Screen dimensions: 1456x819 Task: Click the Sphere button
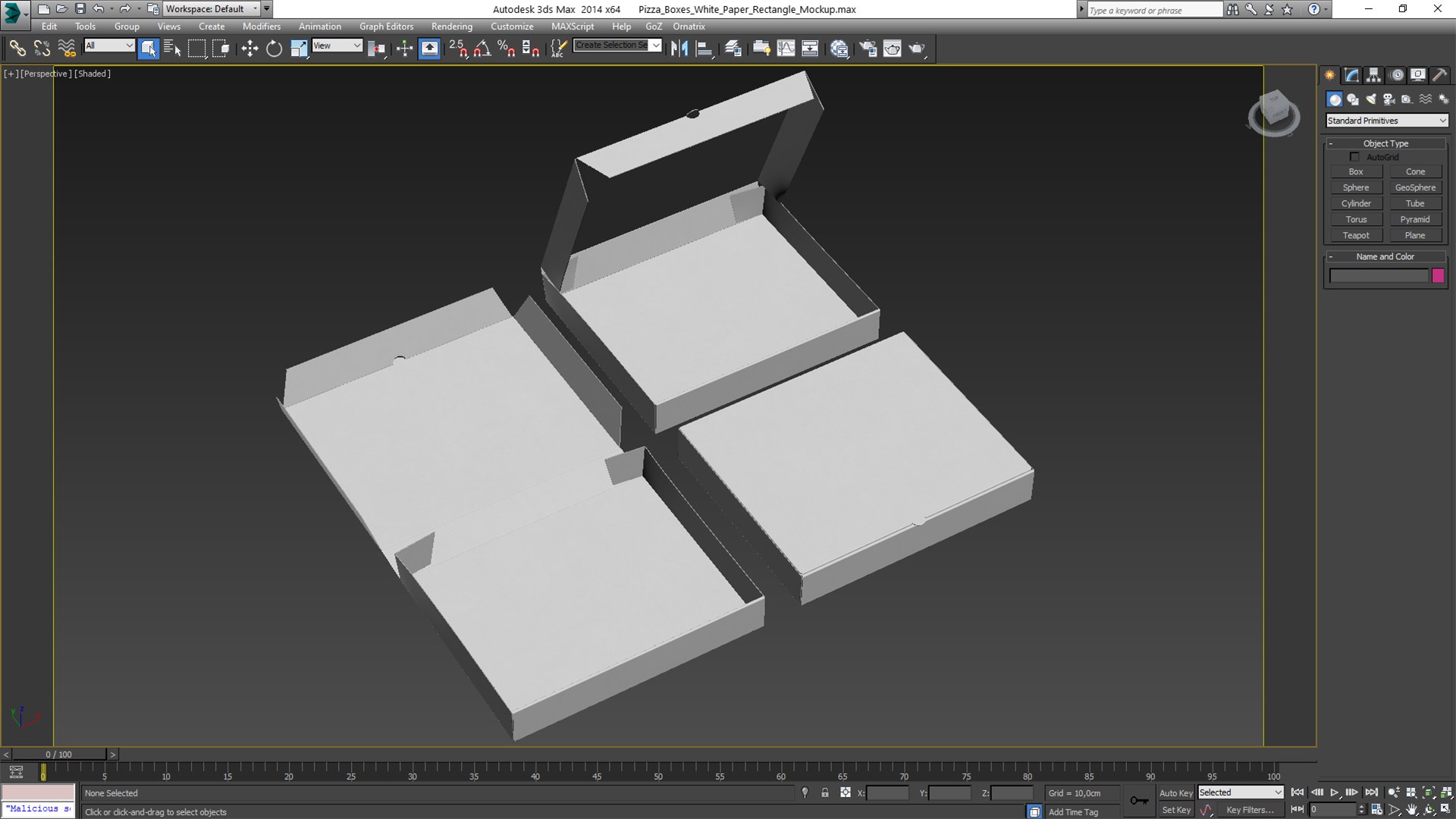pyautogui.click(x=1356, y=187)
